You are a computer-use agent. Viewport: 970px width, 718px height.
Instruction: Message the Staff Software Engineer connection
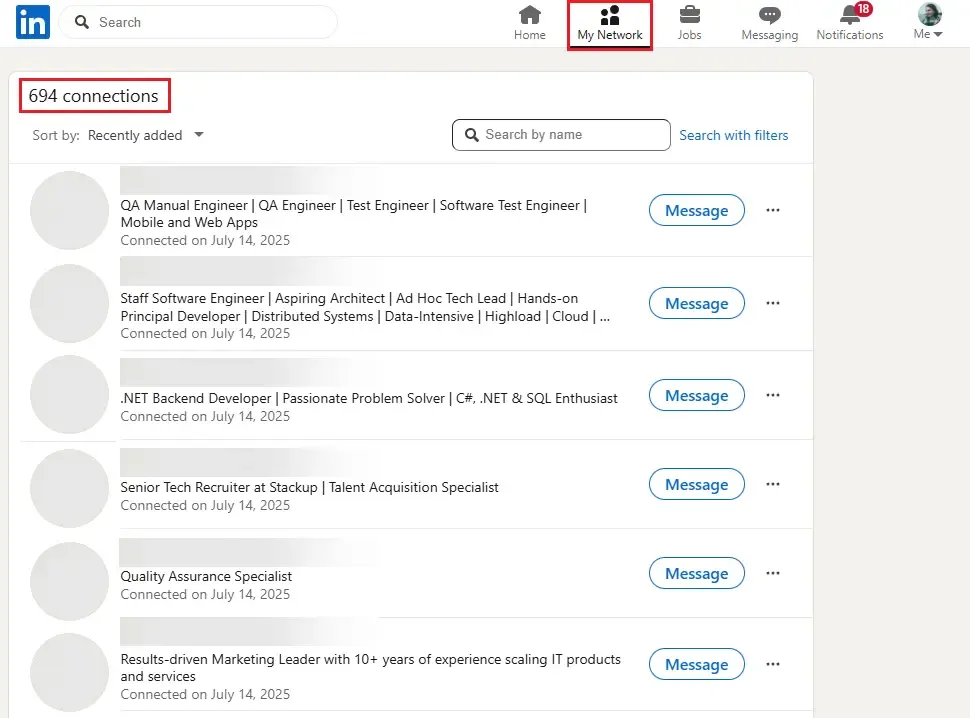(x=696, y=303)
